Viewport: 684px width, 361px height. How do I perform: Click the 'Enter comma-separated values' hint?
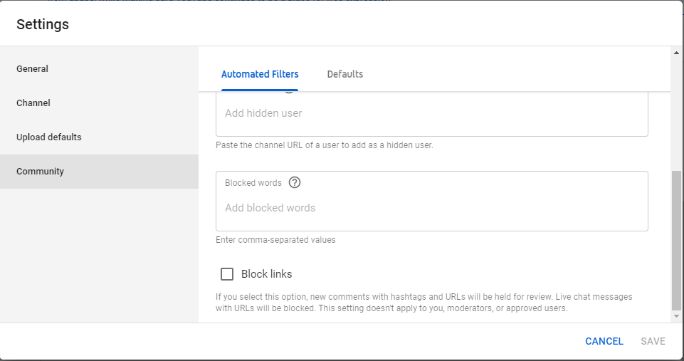pyautogui.click(x=276, y=240)
